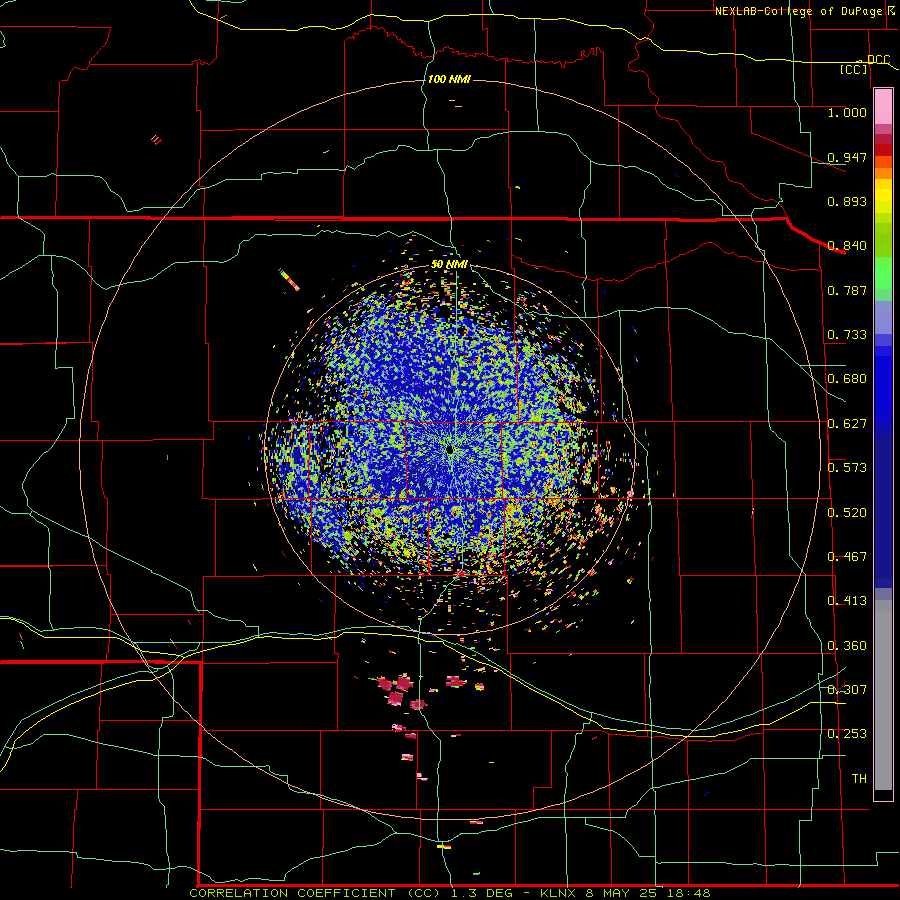Click the 0.307 scale value
This screenshot has height=900, width=900.
pos(847,690)
